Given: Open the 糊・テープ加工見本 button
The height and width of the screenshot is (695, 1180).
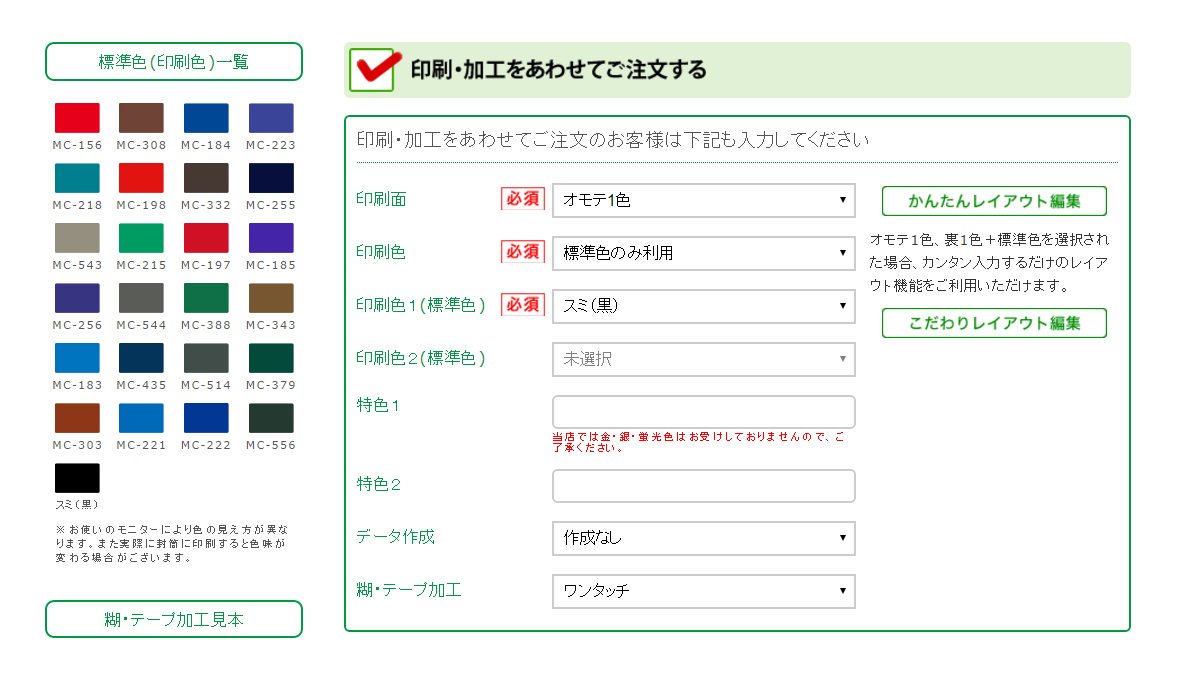Looking at the screenshot, I should pyautogui.click(x=174, y=619).
